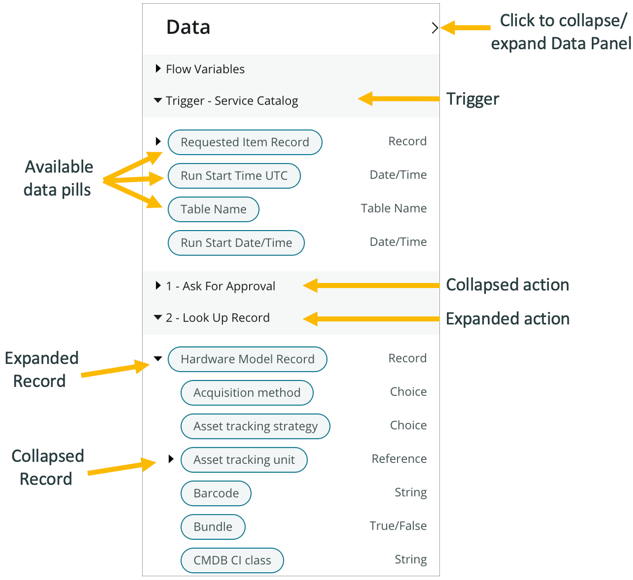Image resolution: width=633 pixels, height=580 pixels.
Task: Collapse the Hardware Model Record arrow
Action: click(x=159, y=359)
